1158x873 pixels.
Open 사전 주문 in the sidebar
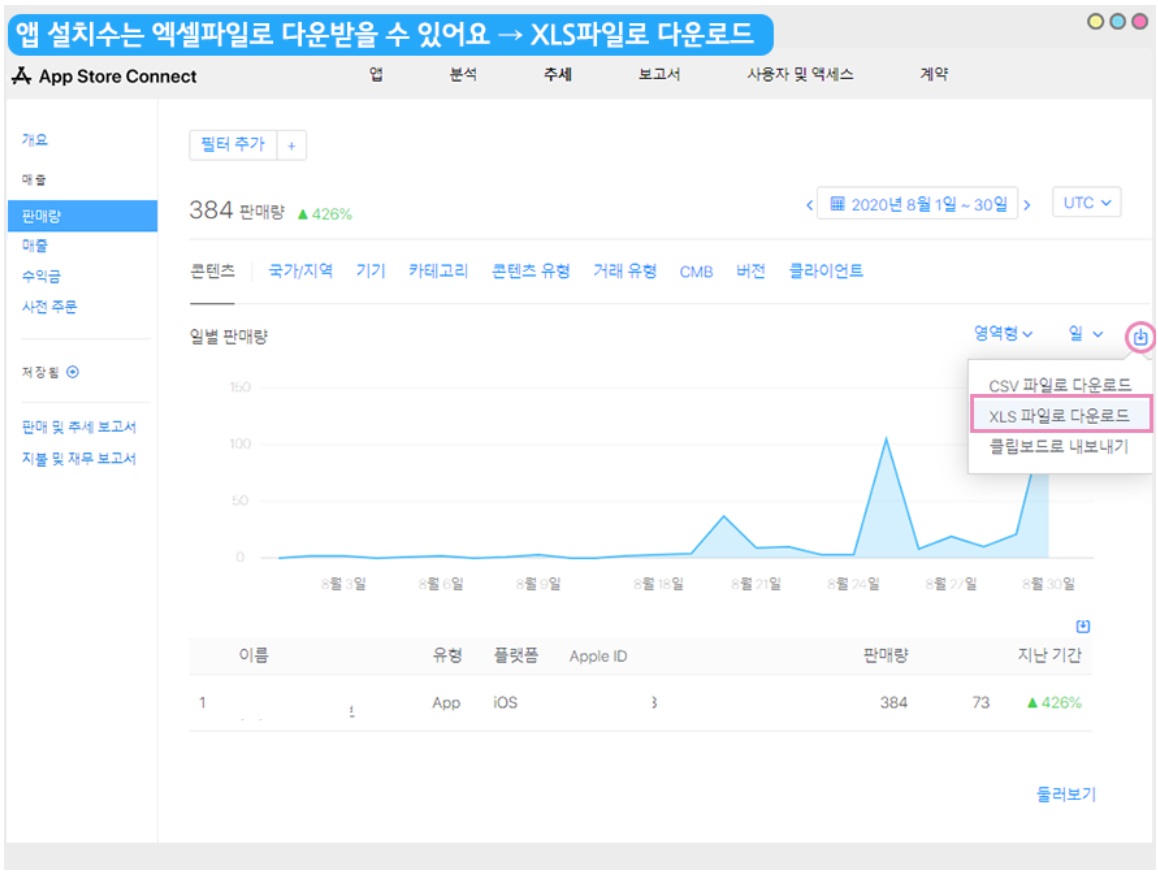[x=49, y=307]
